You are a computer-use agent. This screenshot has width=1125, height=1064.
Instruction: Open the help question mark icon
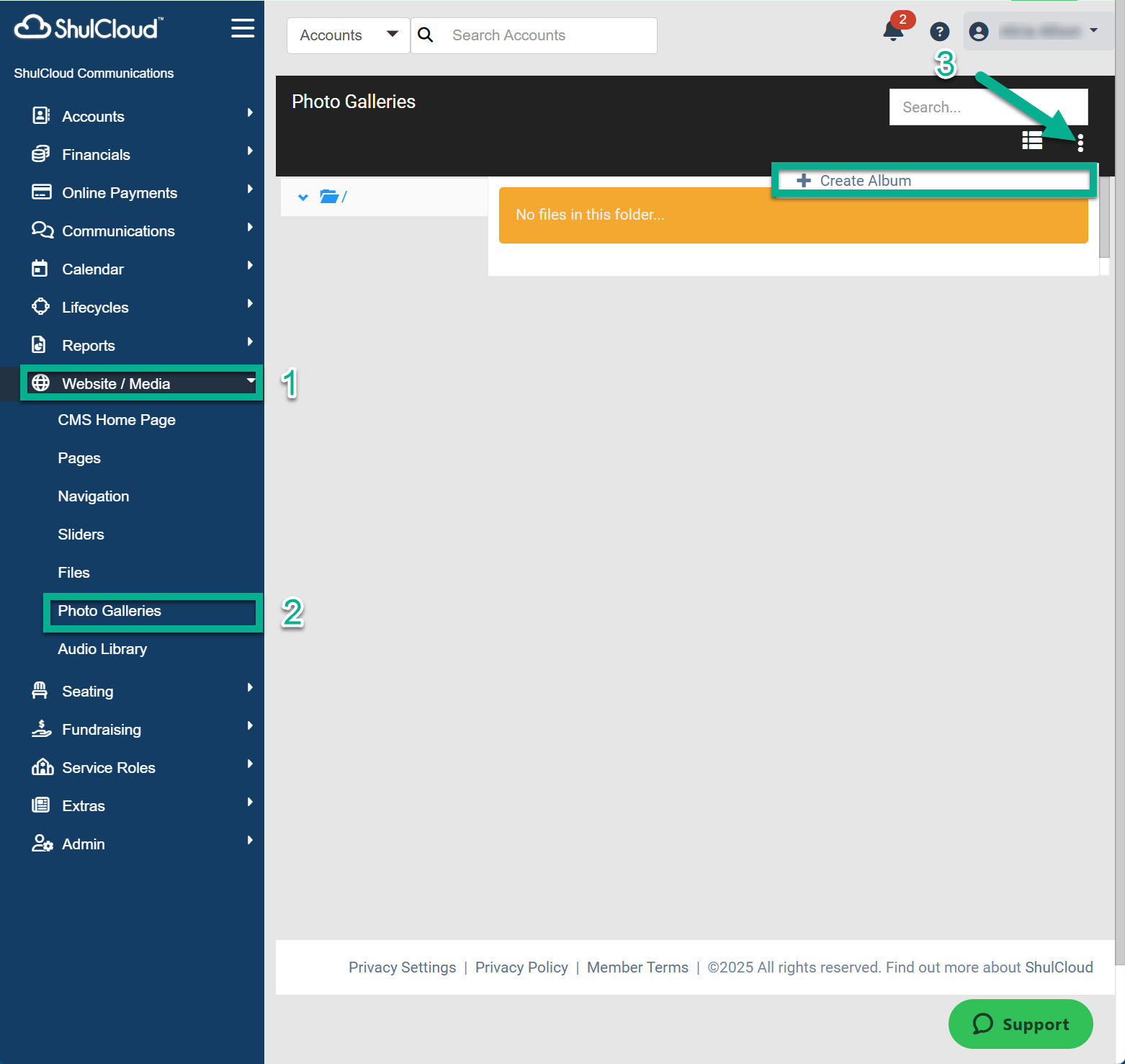939,32
